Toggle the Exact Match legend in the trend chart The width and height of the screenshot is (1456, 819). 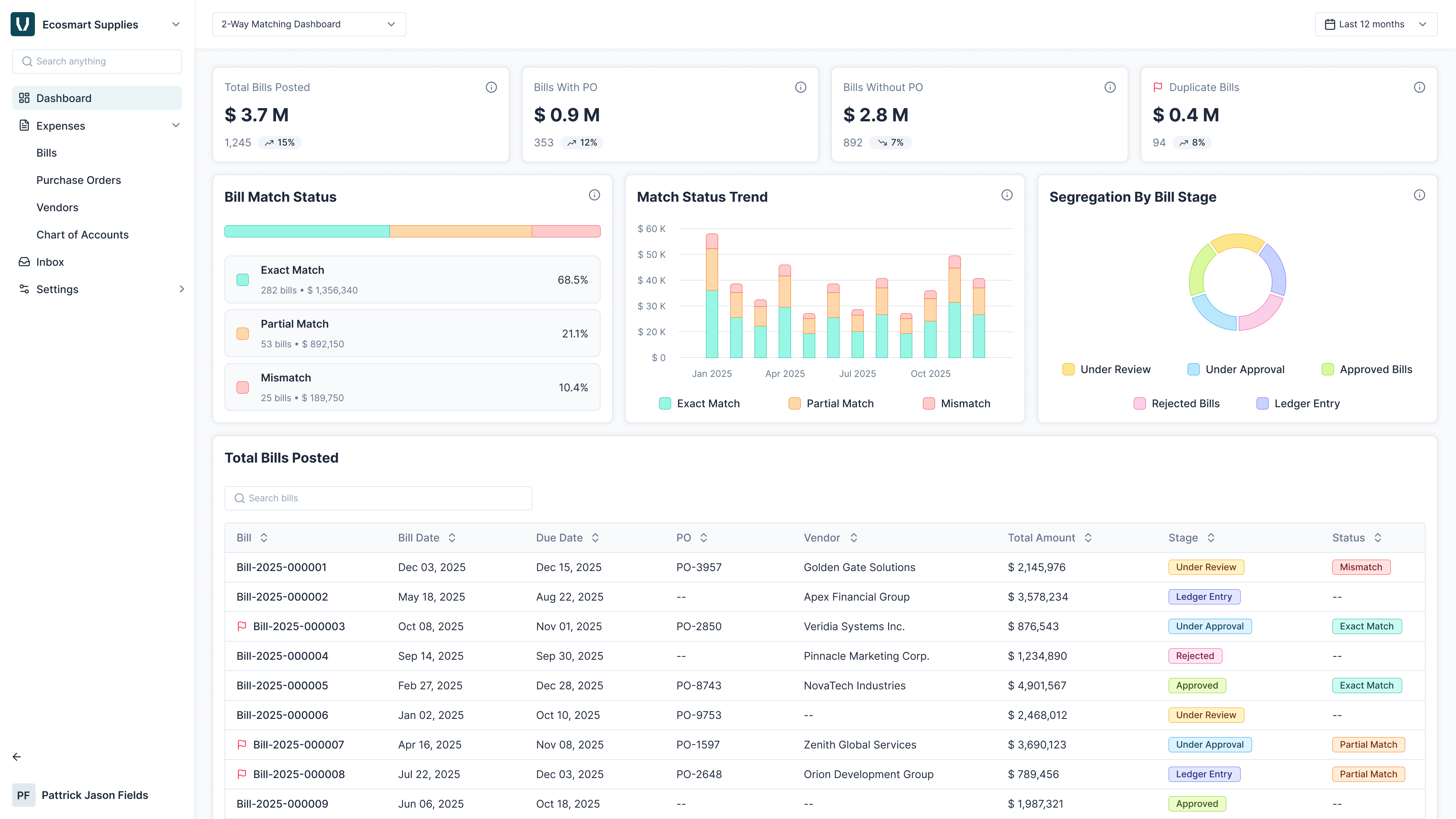pyautogui.click(x=699, y=403)
